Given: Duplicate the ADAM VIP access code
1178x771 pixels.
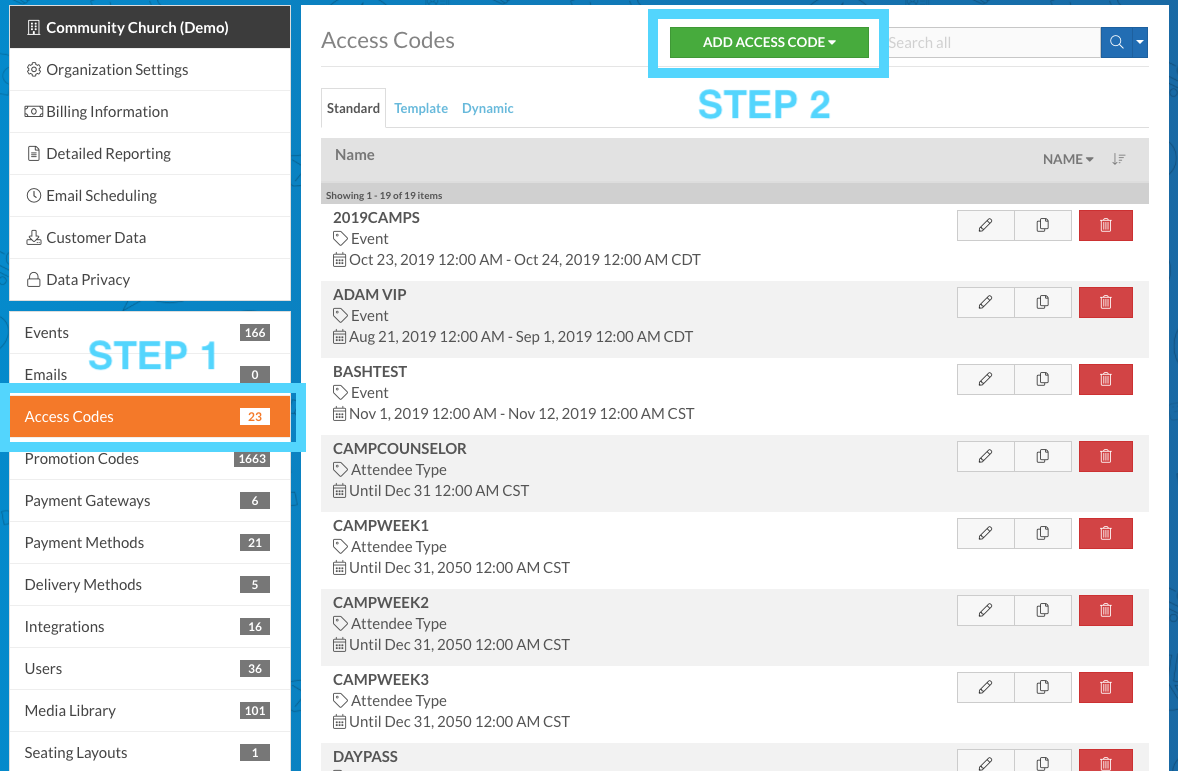Looking at the screenshot, I should point(1042,302).
